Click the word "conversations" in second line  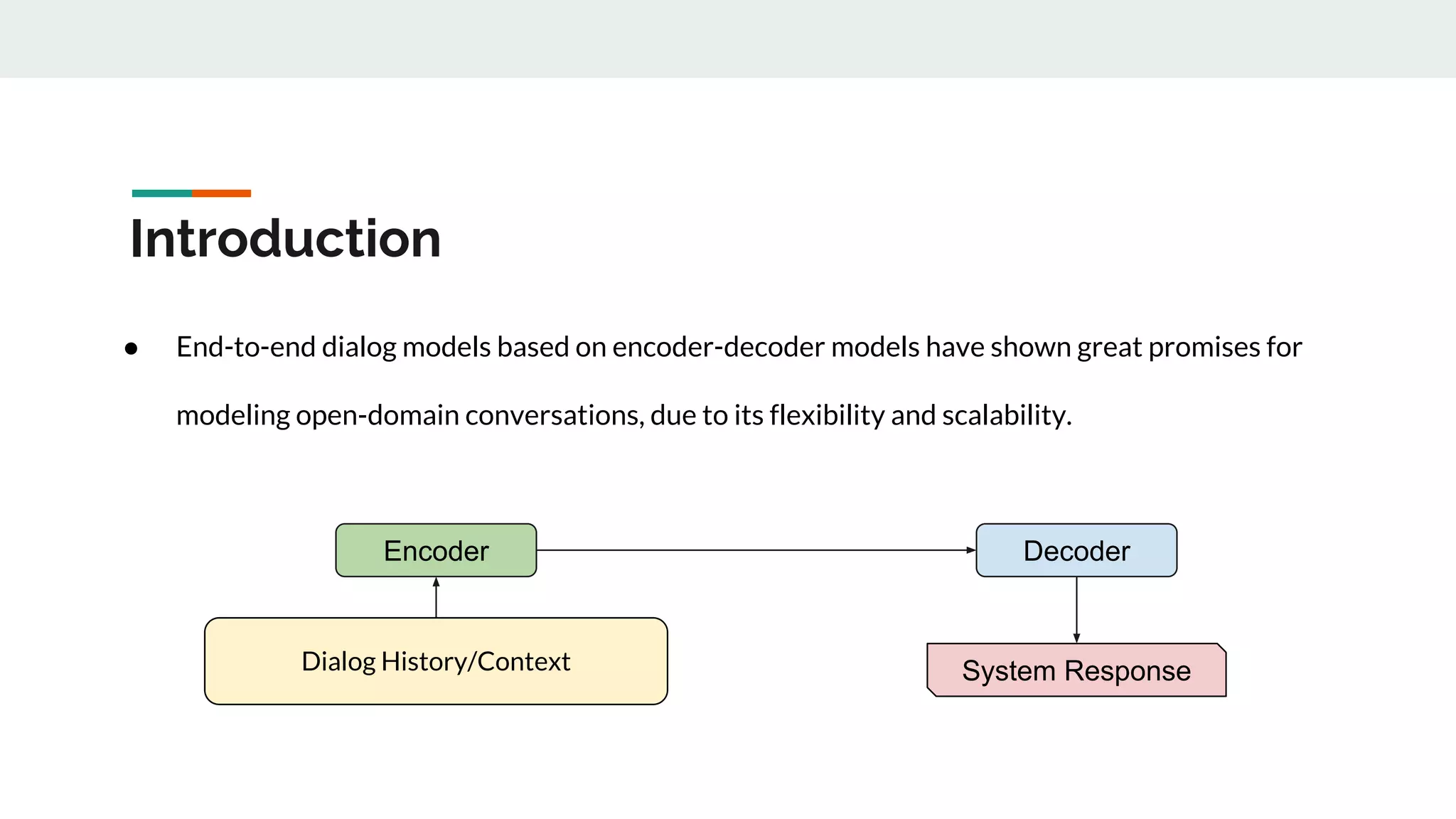tap(554, 415)
